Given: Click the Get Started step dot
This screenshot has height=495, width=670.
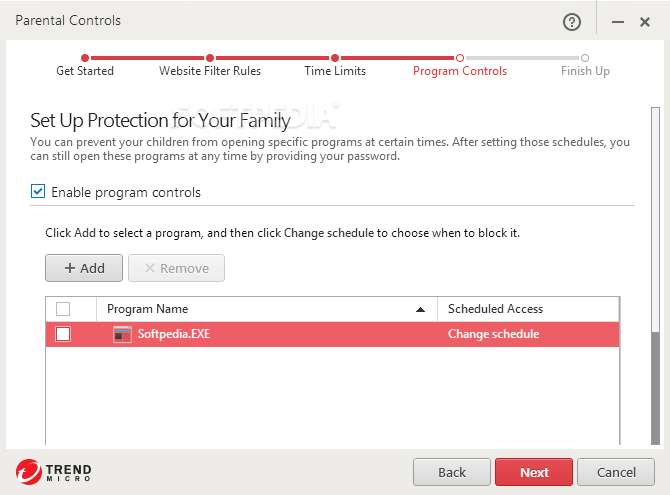Looking at the screenshot, I should (x=85, y=58).
